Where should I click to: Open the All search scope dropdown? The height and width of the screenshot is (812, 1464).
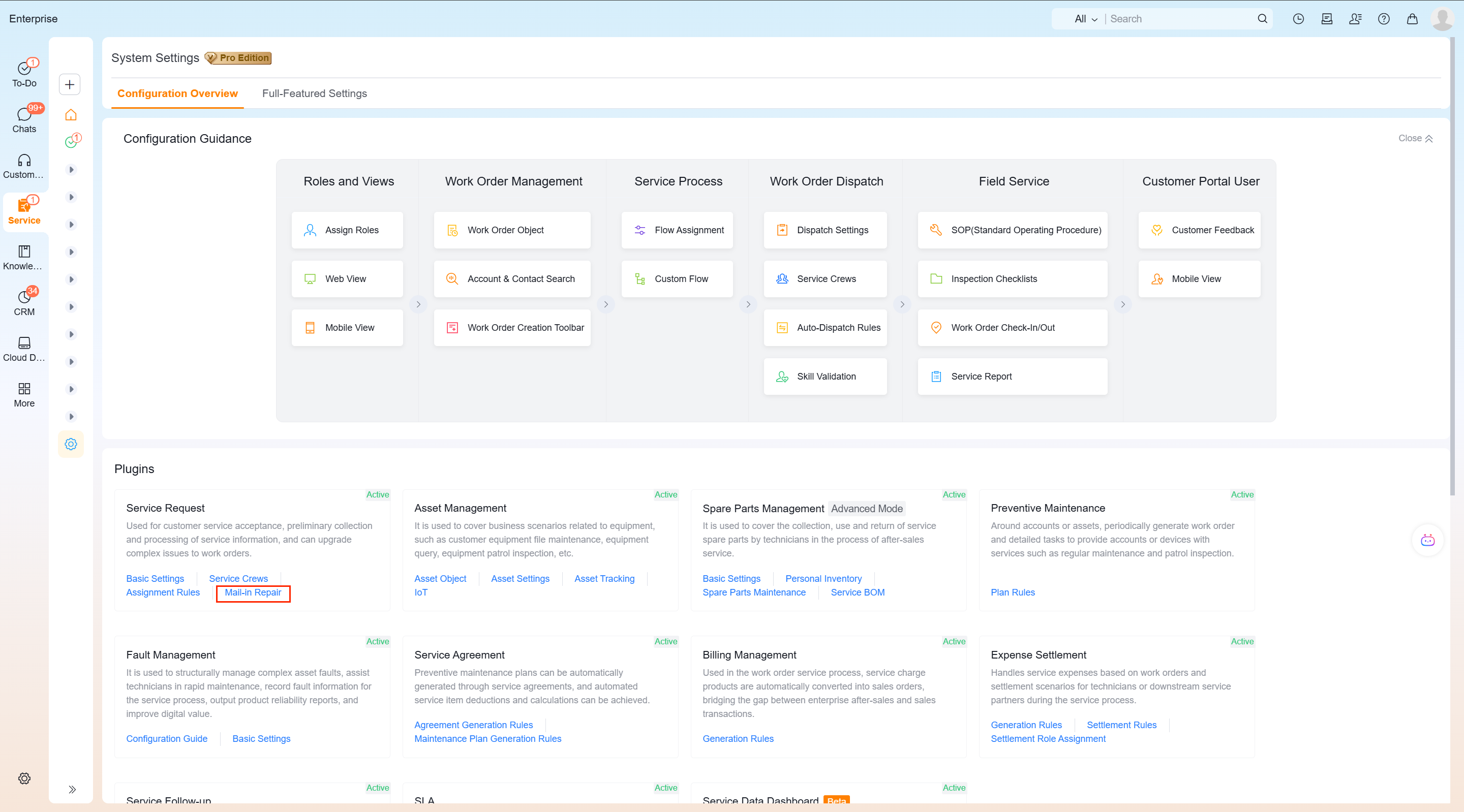click(x=1086, y=19)
